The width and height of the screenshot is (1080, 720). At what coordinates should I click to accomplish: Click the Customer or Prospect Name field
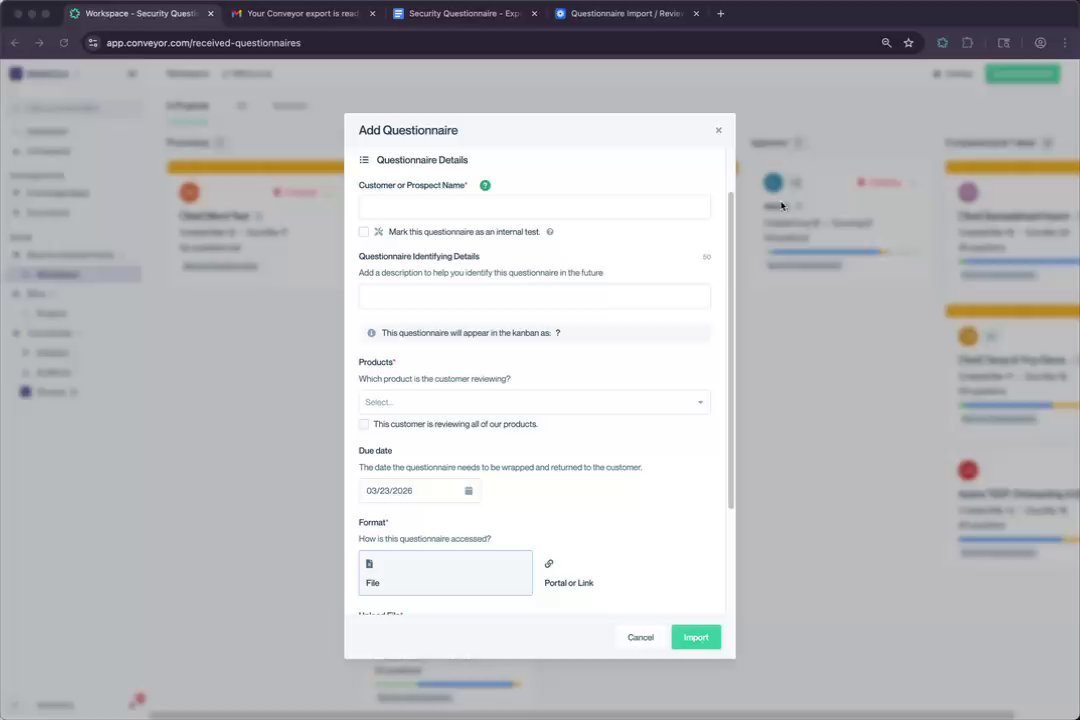534,207
